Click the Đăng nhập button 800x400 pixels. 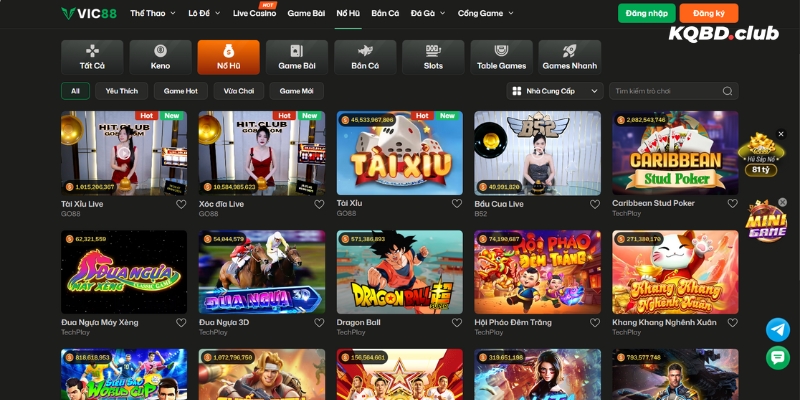click(646, 13)
